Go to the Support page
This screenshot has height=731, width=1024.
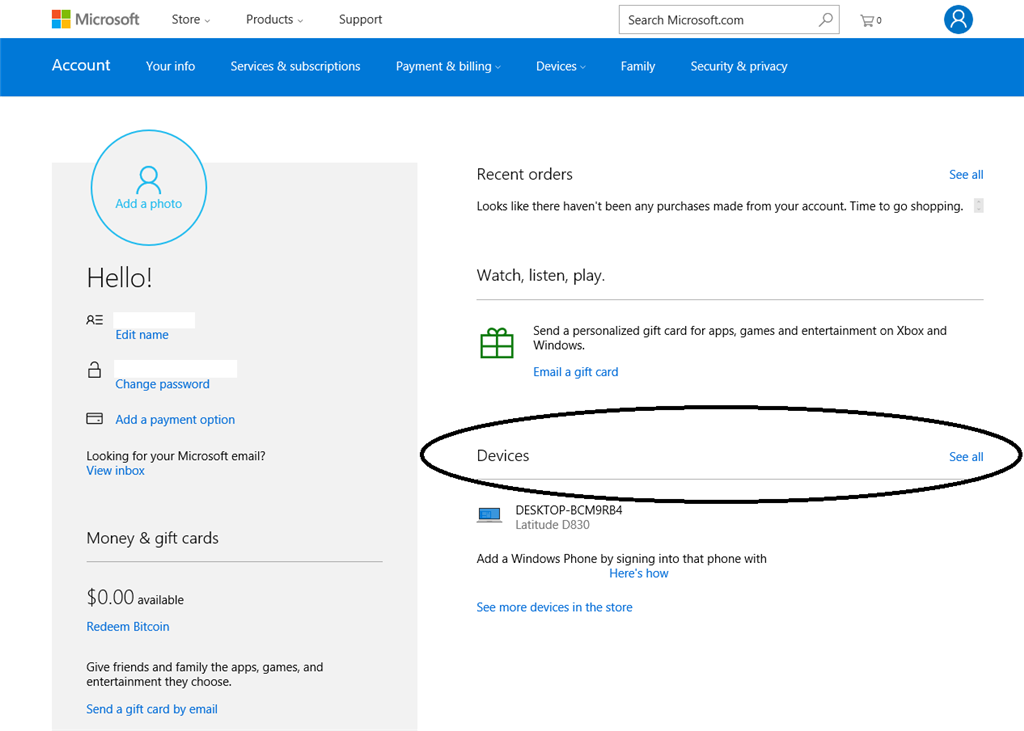click(x=360, y=20)
